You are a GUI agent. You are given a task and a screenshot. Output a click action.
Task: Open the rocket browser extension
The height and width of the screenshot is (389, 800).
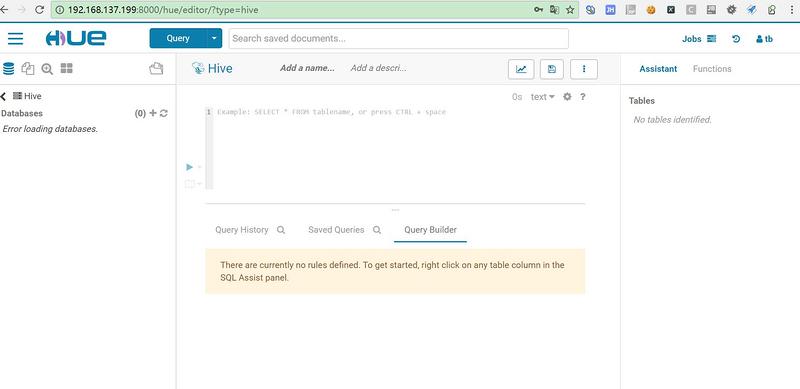(752, 10)
